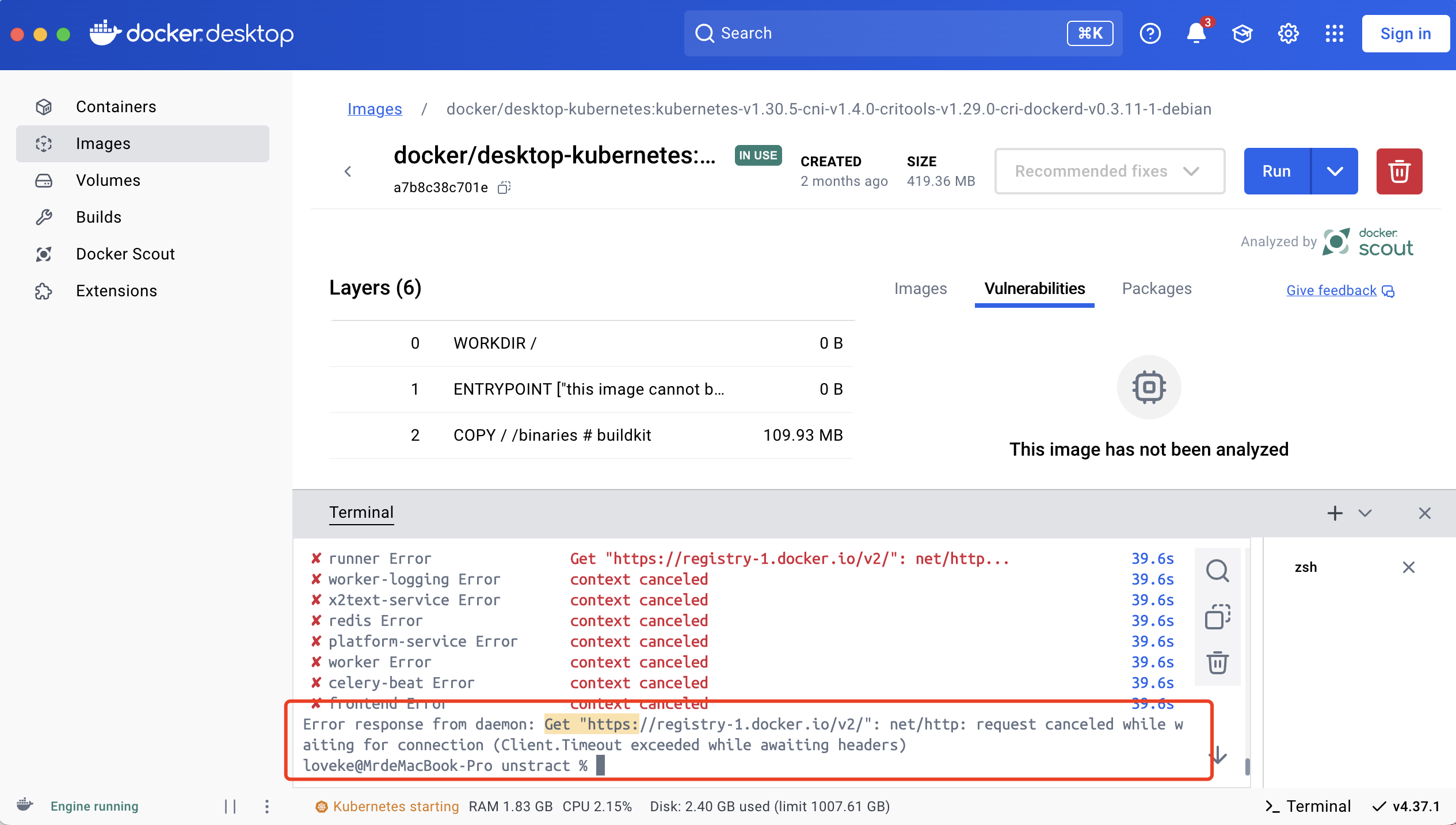Open the notifications bell
1456x825 pixels.
tap(1196, 33)
